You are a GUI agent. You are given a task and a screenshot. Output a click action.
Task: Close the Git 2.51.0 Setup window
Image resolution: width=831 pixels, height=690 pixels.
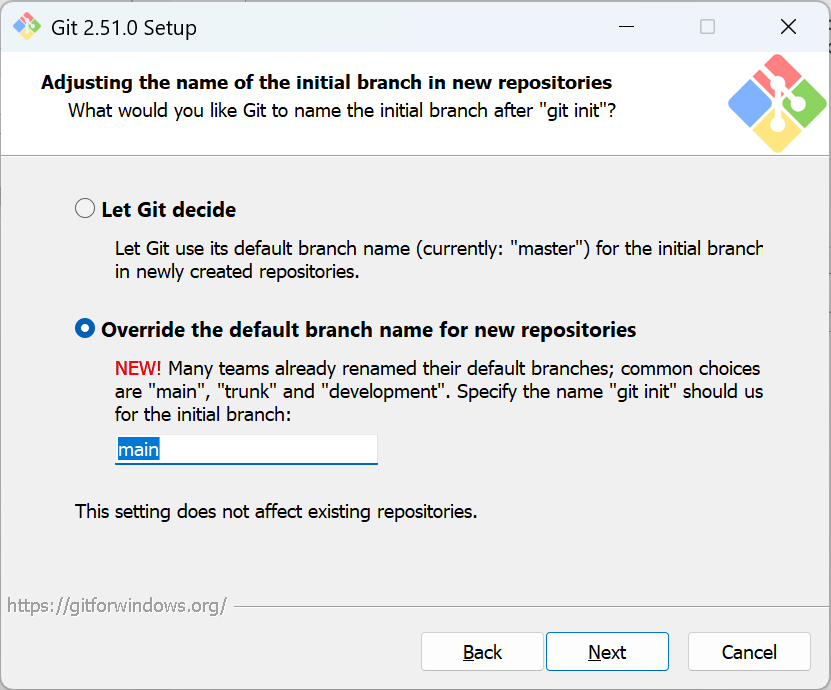[x=789, y=26]
